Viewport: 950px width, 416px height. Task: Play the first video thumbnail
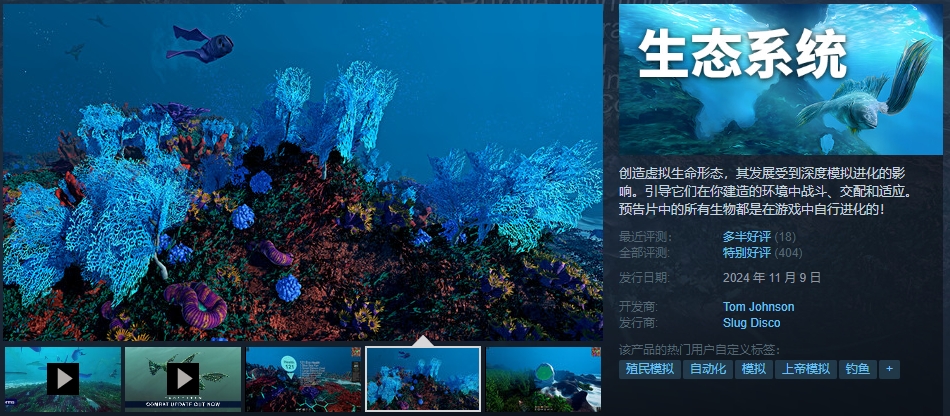62,379
